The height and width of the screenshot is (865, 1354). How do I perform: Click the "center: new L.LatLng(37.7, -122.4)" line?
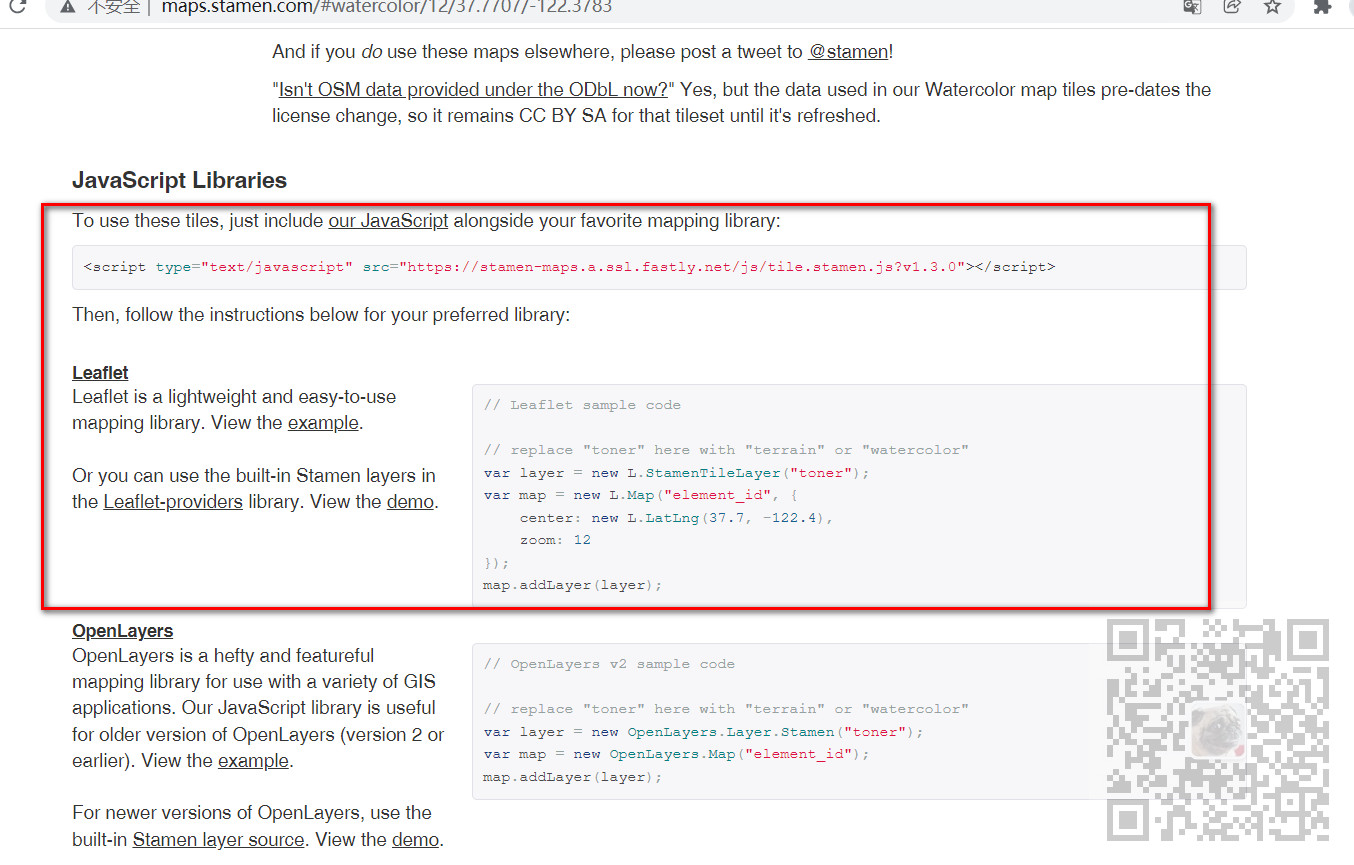coord(676,517)
